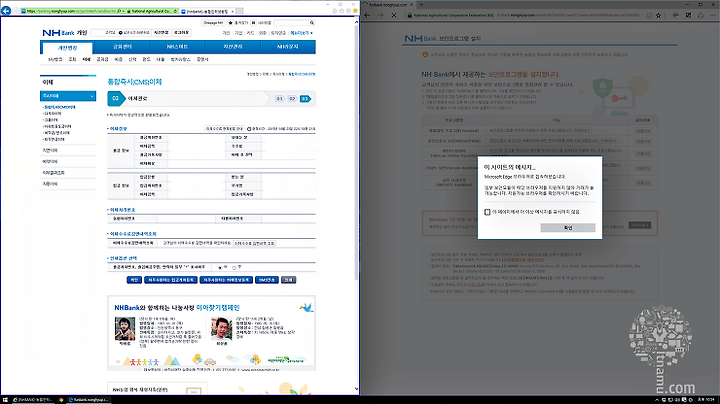Click Internet Explorer home icon

coord(335,11)
